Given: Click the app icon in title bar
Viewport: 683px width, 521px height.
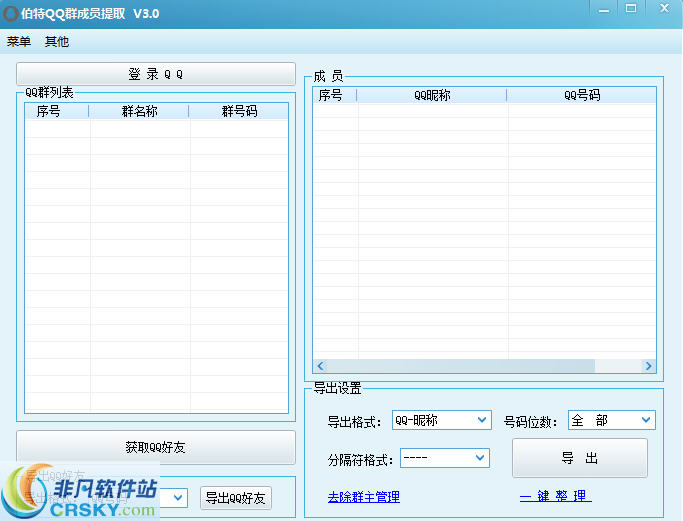Looking at the screenshot, I should [x=10, y=14].
